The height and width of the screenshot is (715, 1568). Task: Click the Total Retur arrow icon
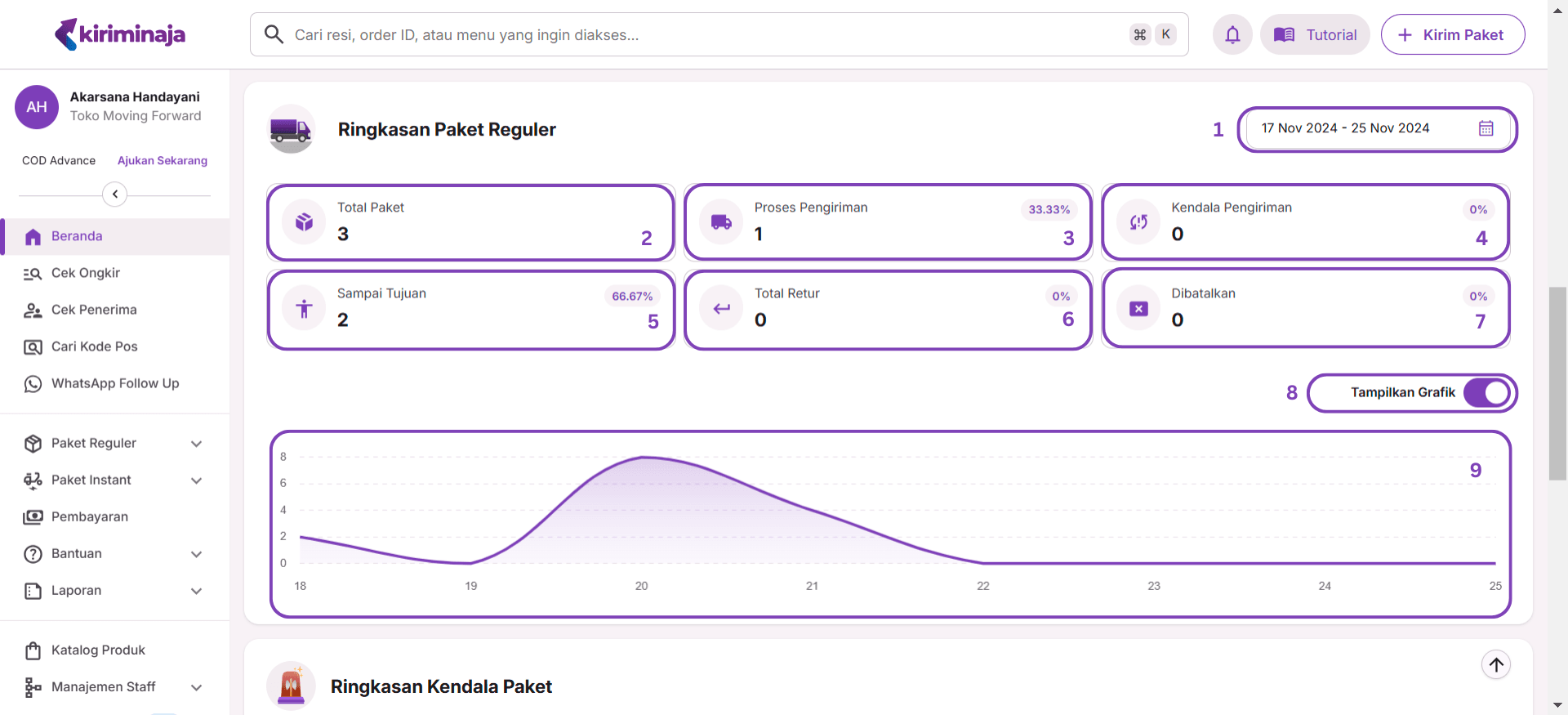click(x=721, y=309)
